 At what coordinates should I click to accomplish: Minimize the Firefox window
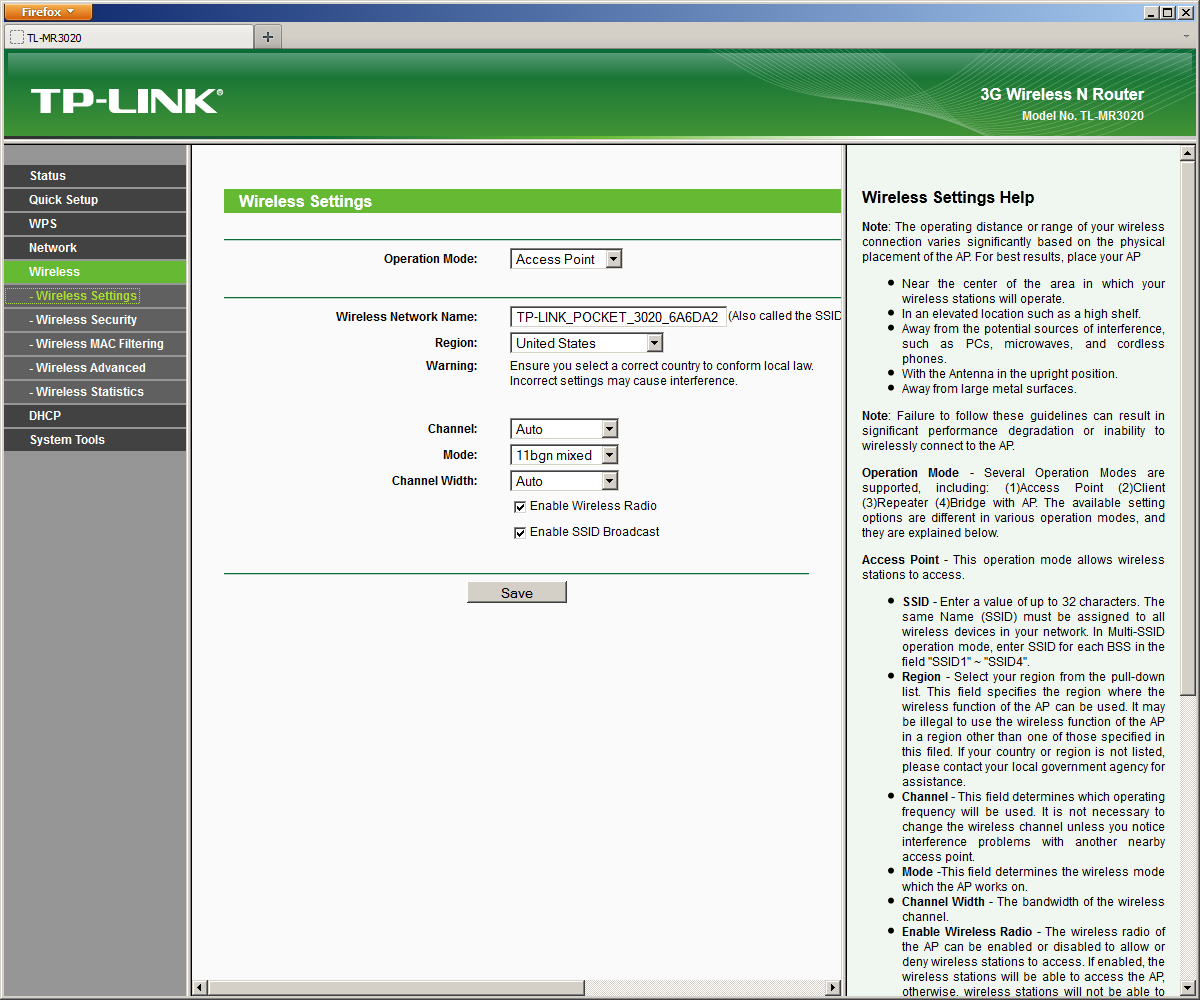(1153, 12)
